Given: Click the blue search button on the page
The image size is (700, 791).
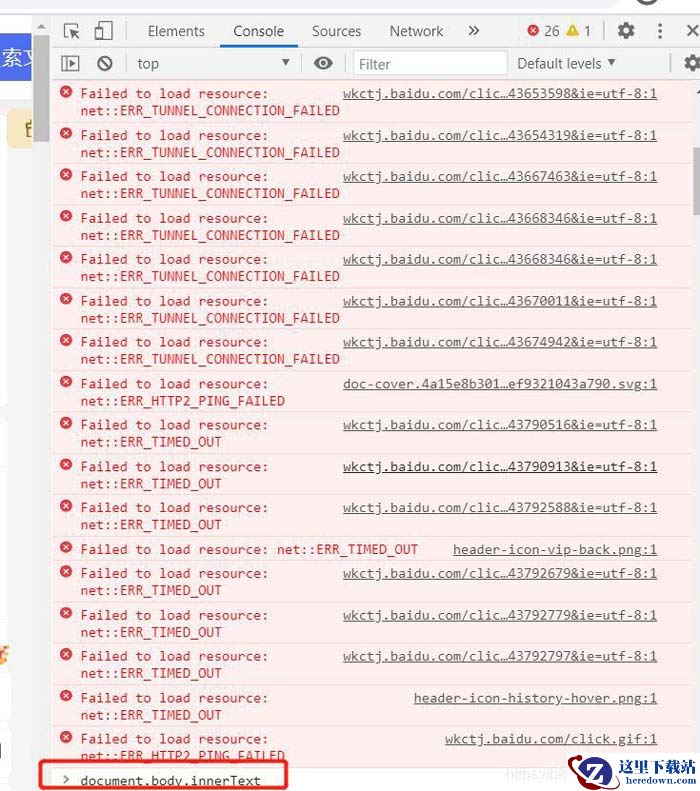Looking at the screenshot, I should coord(16,57).
